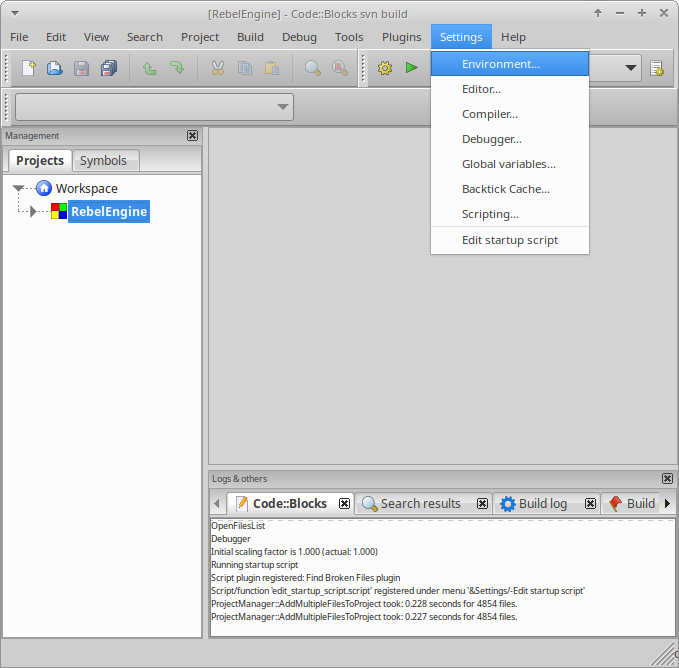Click the Build gear icon
This screenshot has height=668, width=679.
[x=385, y=68]
